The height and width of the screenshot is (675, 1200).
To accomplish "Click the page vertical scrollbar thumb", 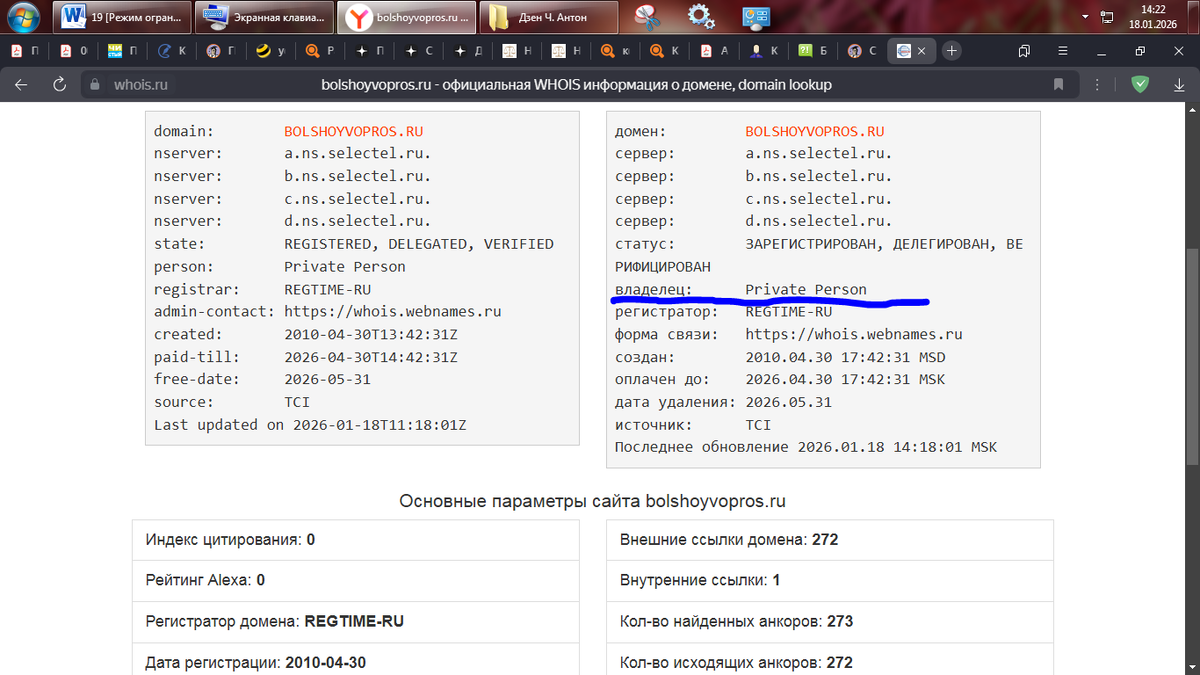I will pyautogui.click(x=1190, y=355).
